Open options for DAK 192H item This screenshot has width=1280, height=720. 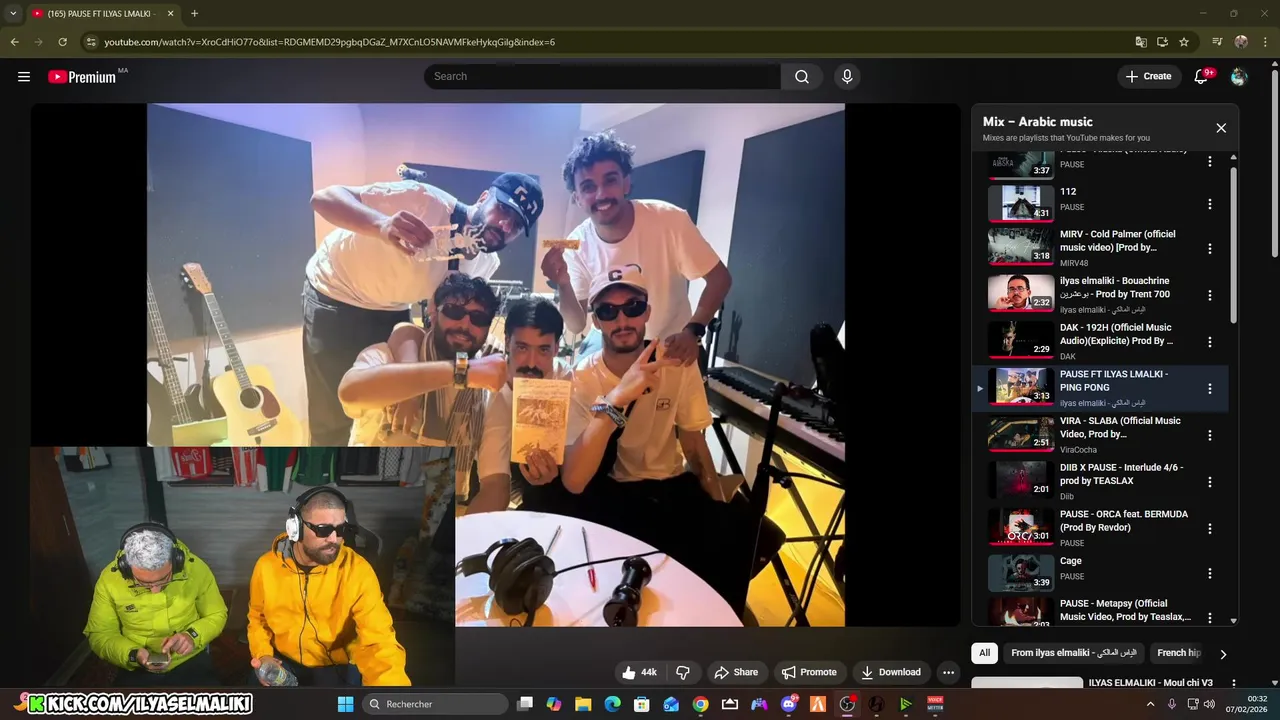tap(1209, 342)
